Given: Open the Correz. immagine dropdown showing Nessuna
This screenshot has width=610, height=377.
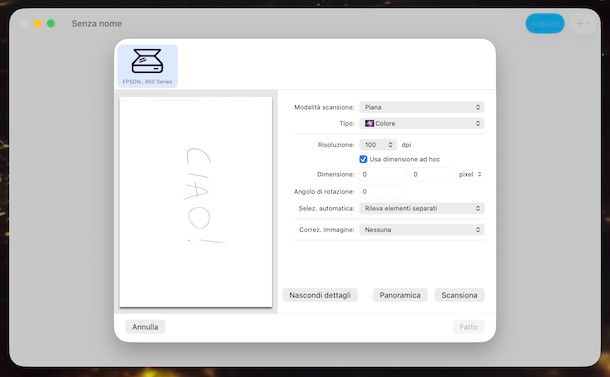Looking at the screenshot, I should tap(422, 230).
